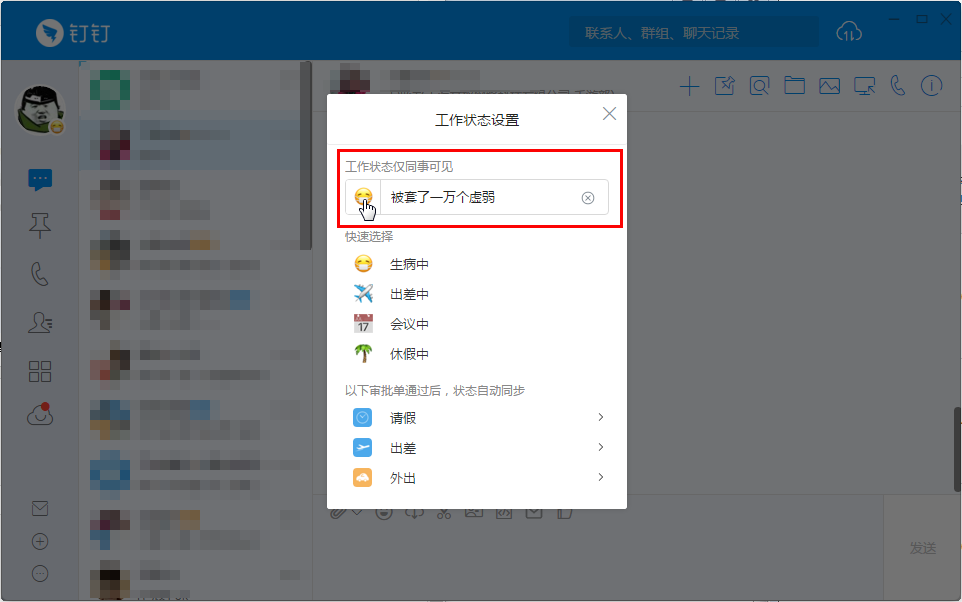Start screen sharing from the toolbar
Image resolution: width=962 pixels, height=602 pixels.
(x=863, y=85)
